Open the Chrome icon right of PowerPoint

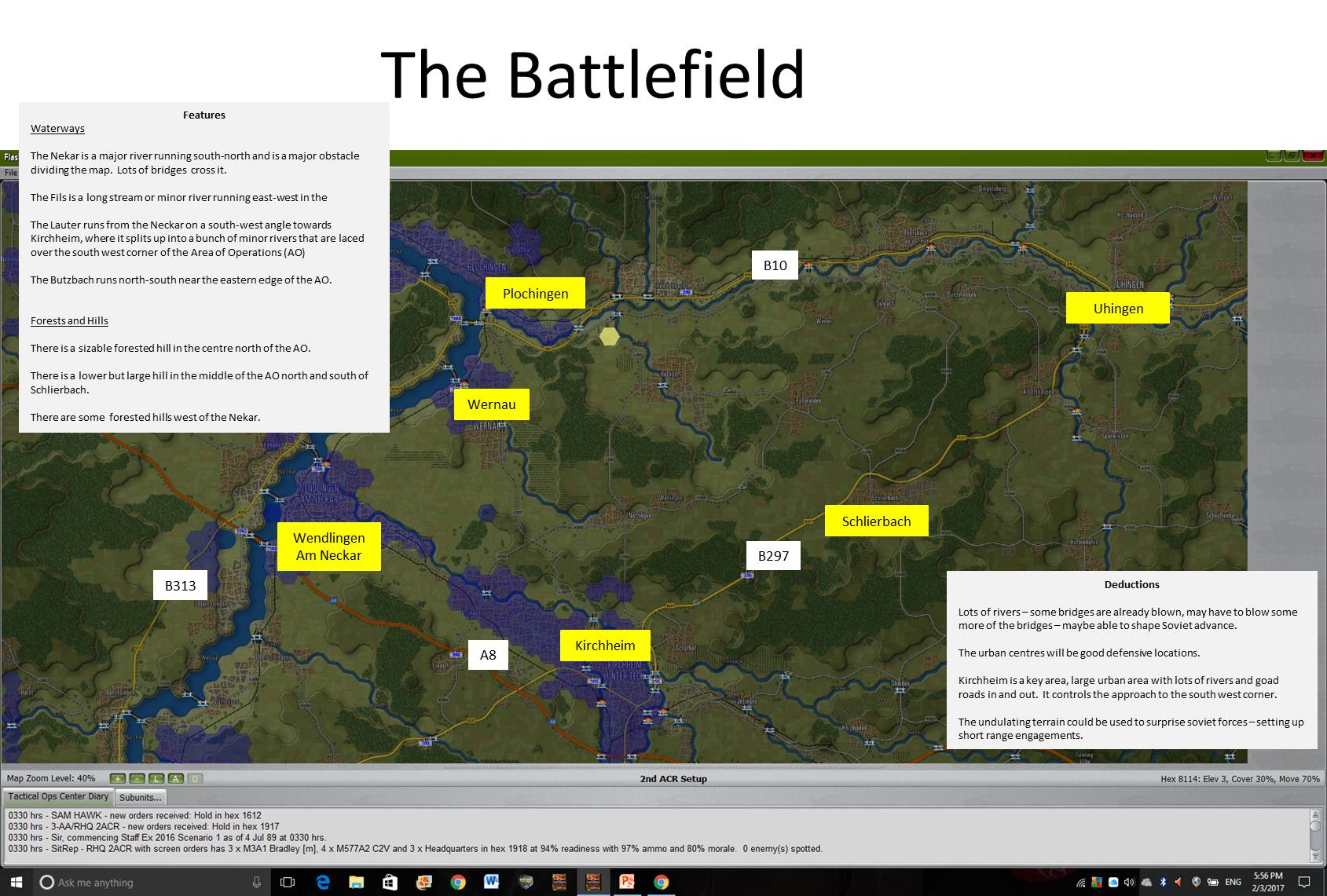tap(661, 882)
